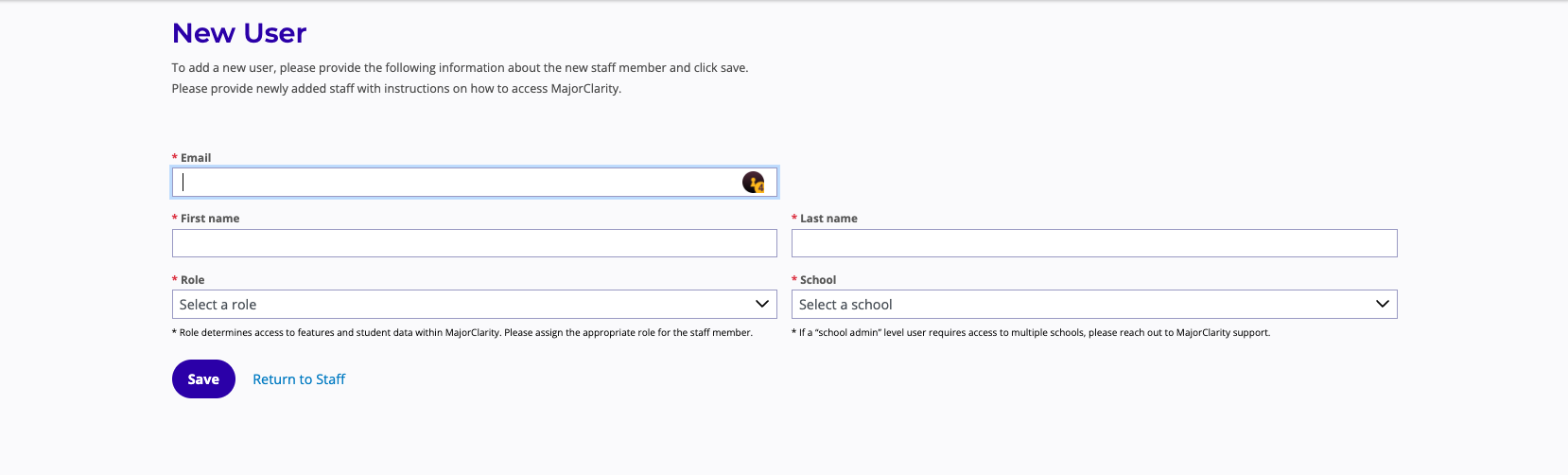Click the chevron arrow on the Role dropdown
This screenshot has height=475, width=1568.
pyautogui.click(x=762, y=305)
